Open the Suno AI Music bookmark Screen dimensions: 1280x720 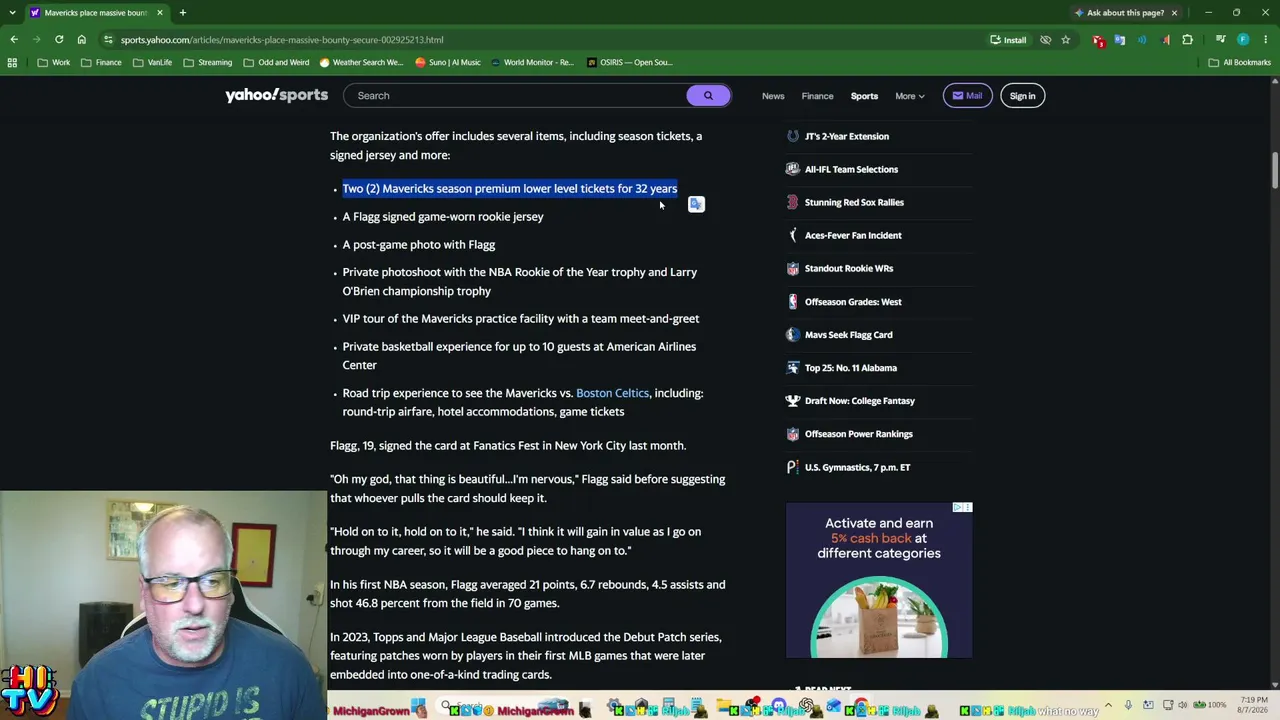click(x=448, y=62)
